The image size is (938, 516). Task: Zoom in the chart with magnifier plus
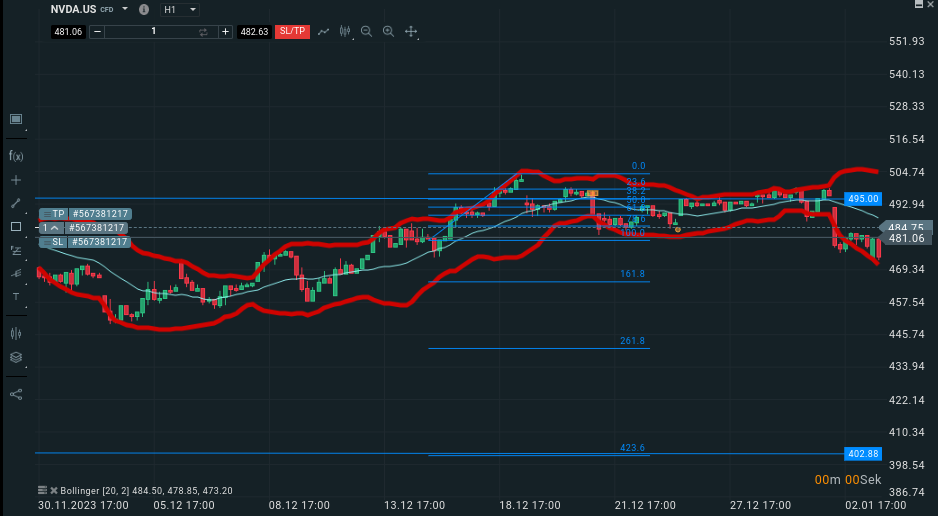click(389, 32)
